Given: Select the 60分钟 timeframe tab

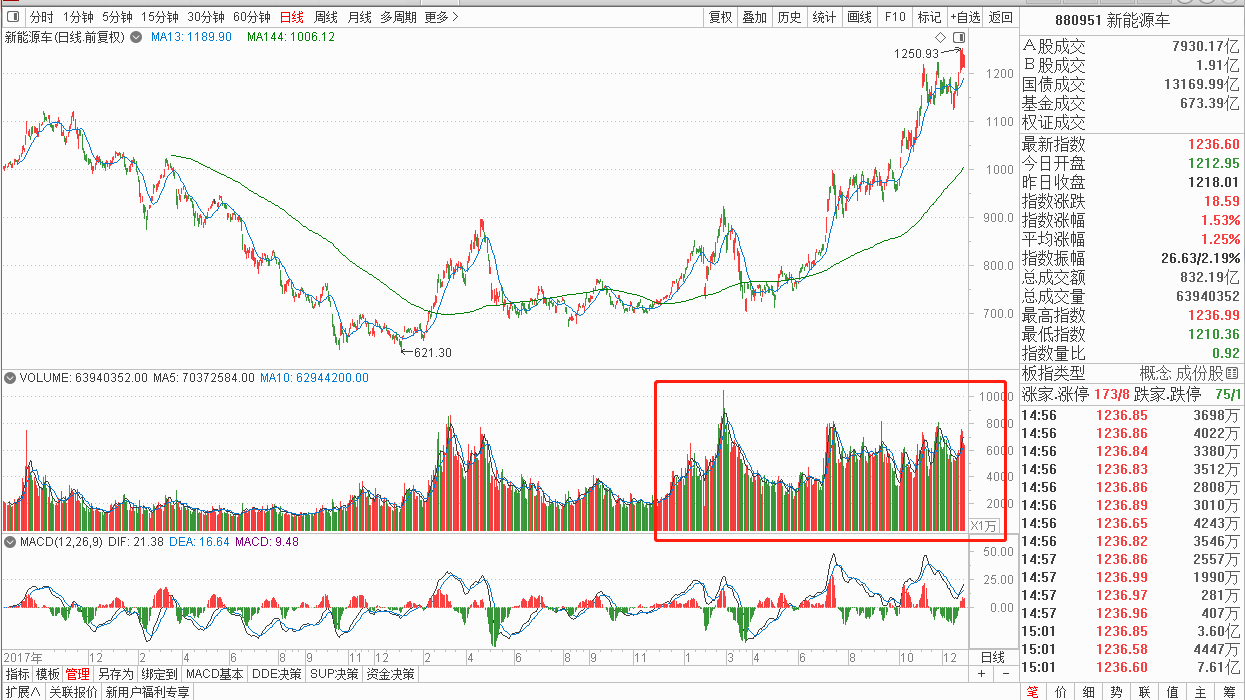Looking at the screenshot, I should (x=252, y=17).
